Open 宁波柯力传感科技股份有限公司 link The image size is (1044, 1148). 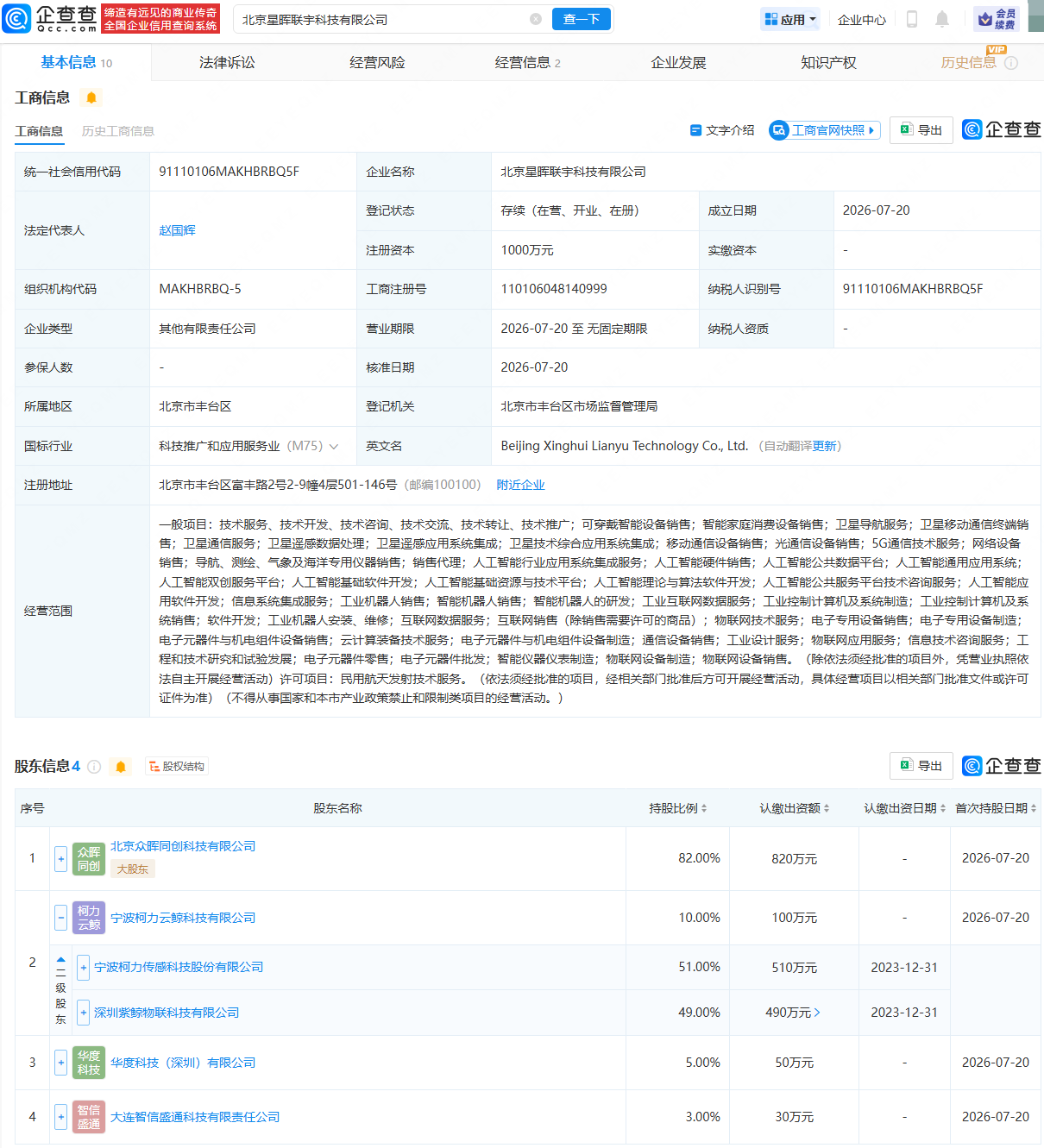pyautogui.click(x=179, y=968)
